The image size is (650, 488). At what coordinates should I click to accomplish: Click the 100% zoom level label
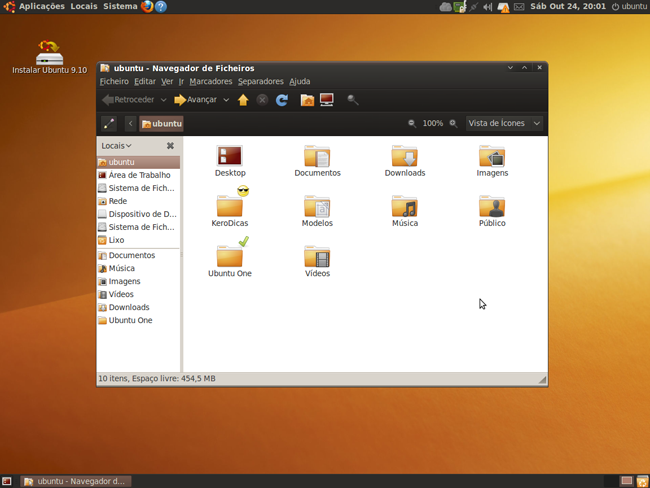tap(432, 124)
